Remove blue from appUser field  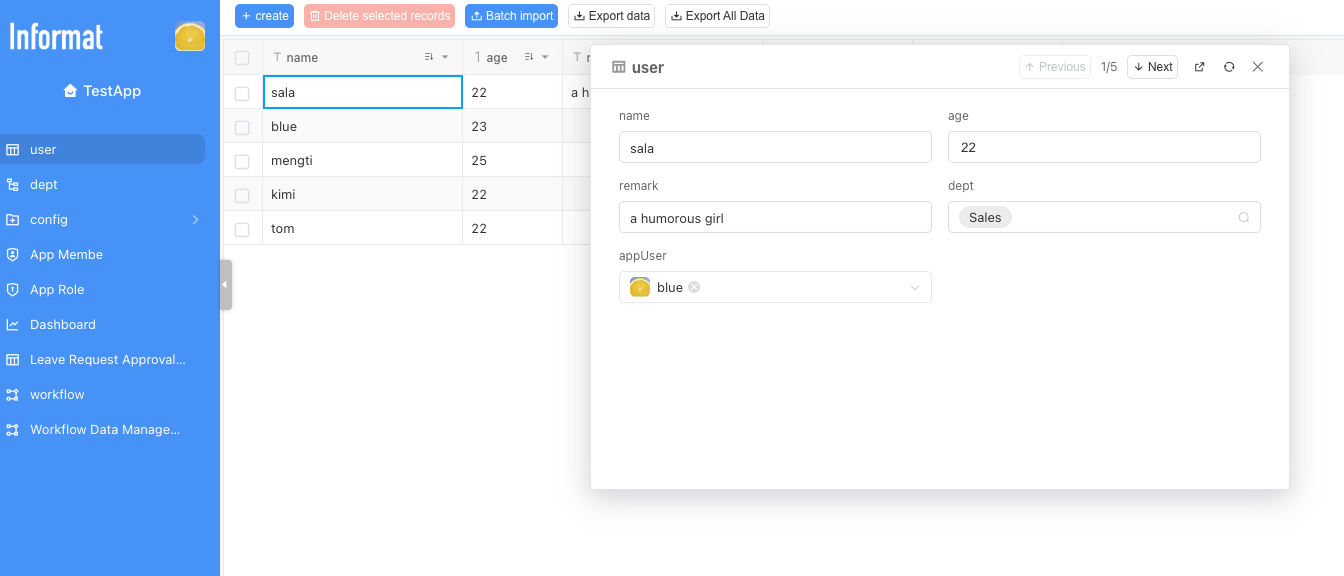point(694,287)
